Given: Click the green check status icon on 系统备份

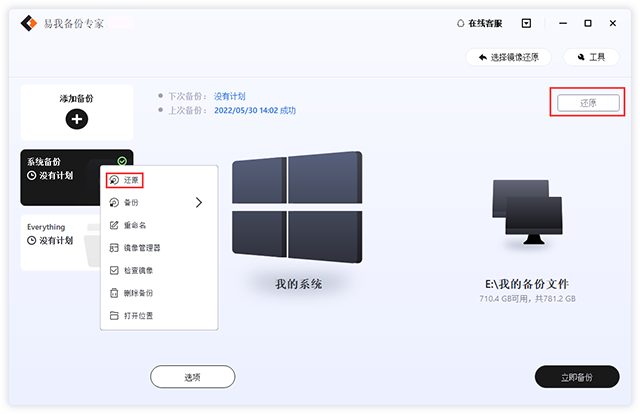Looking at the screenshot, I should pos(122,161).
